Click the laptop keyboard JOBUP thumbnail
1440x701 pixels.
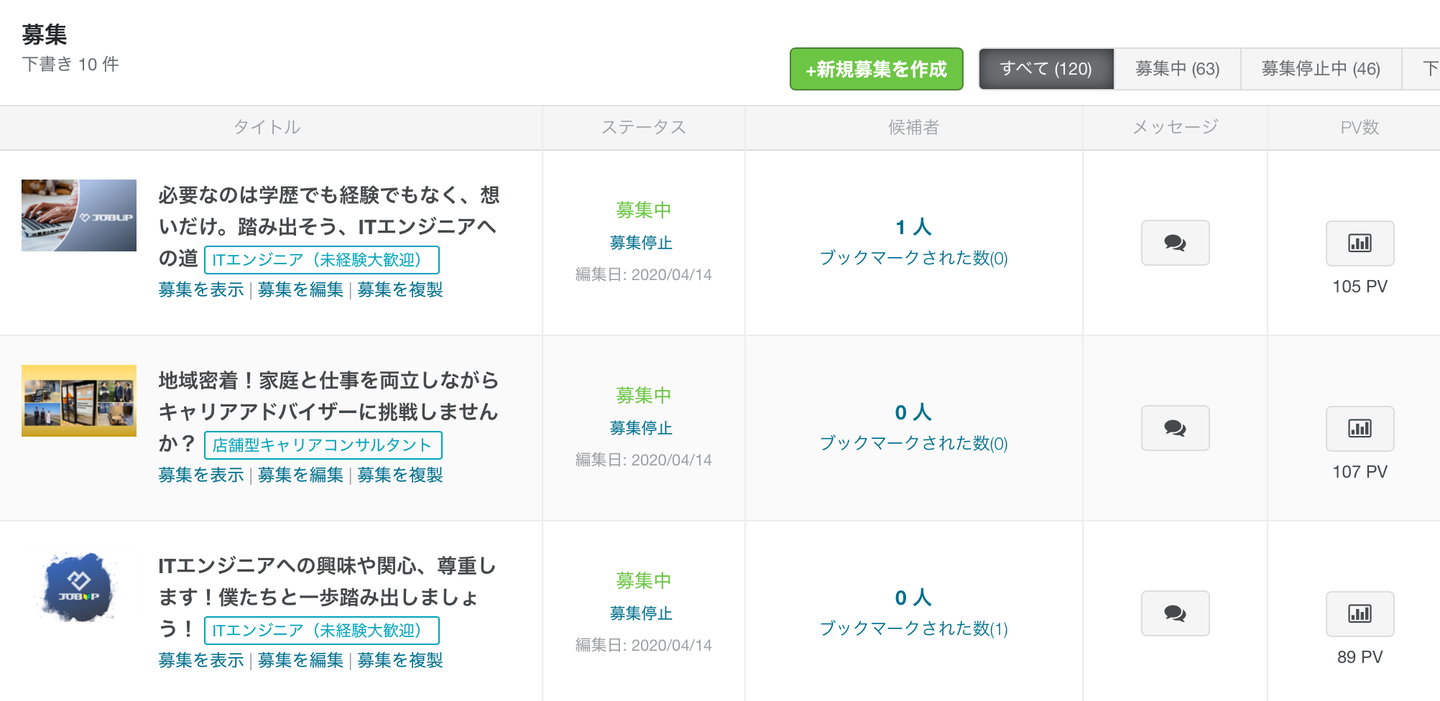pos(79,215)
